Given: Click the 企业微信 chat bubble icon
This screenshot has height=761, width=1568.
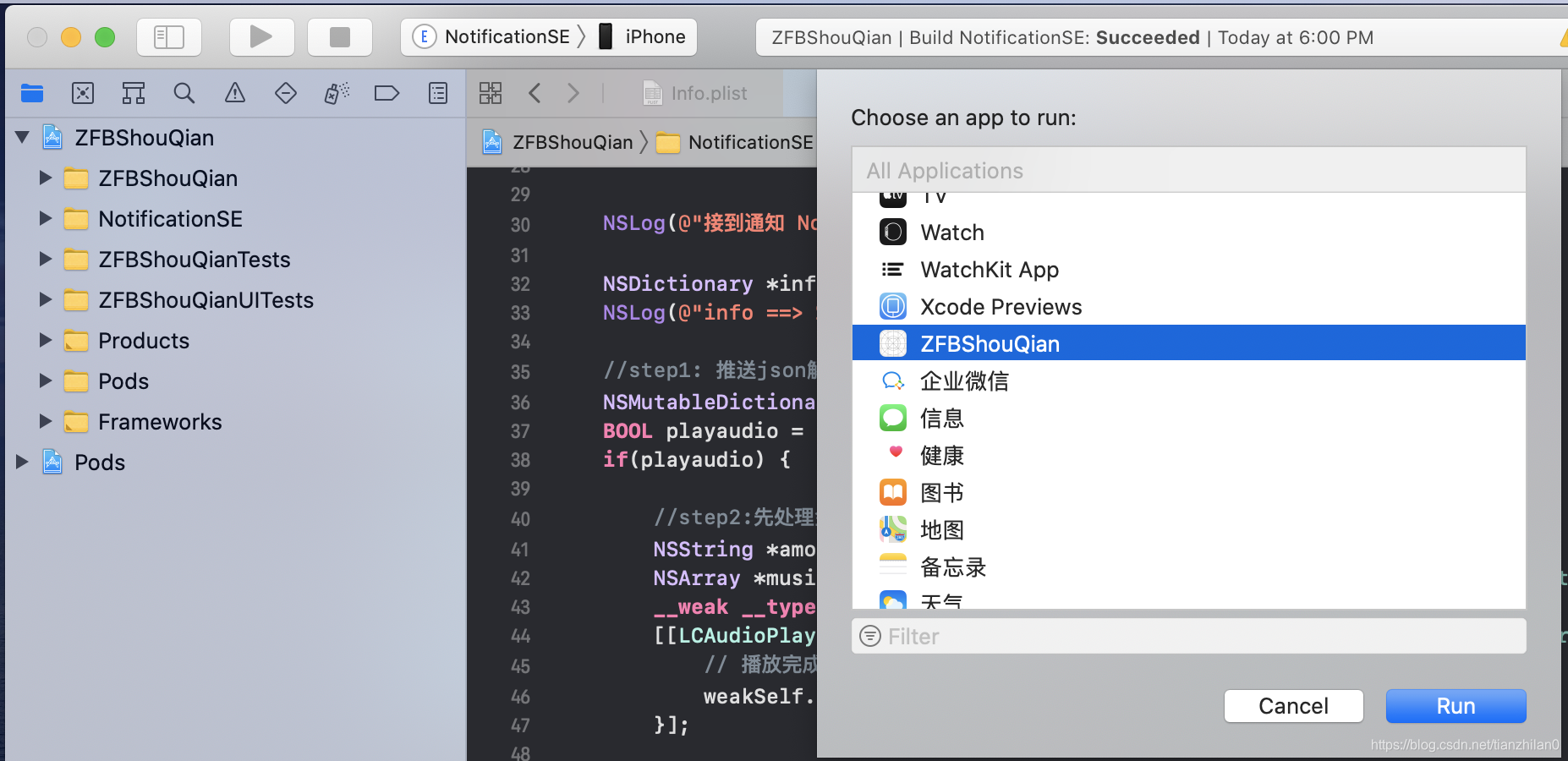Looking at the screenshot, I should 893,380.
